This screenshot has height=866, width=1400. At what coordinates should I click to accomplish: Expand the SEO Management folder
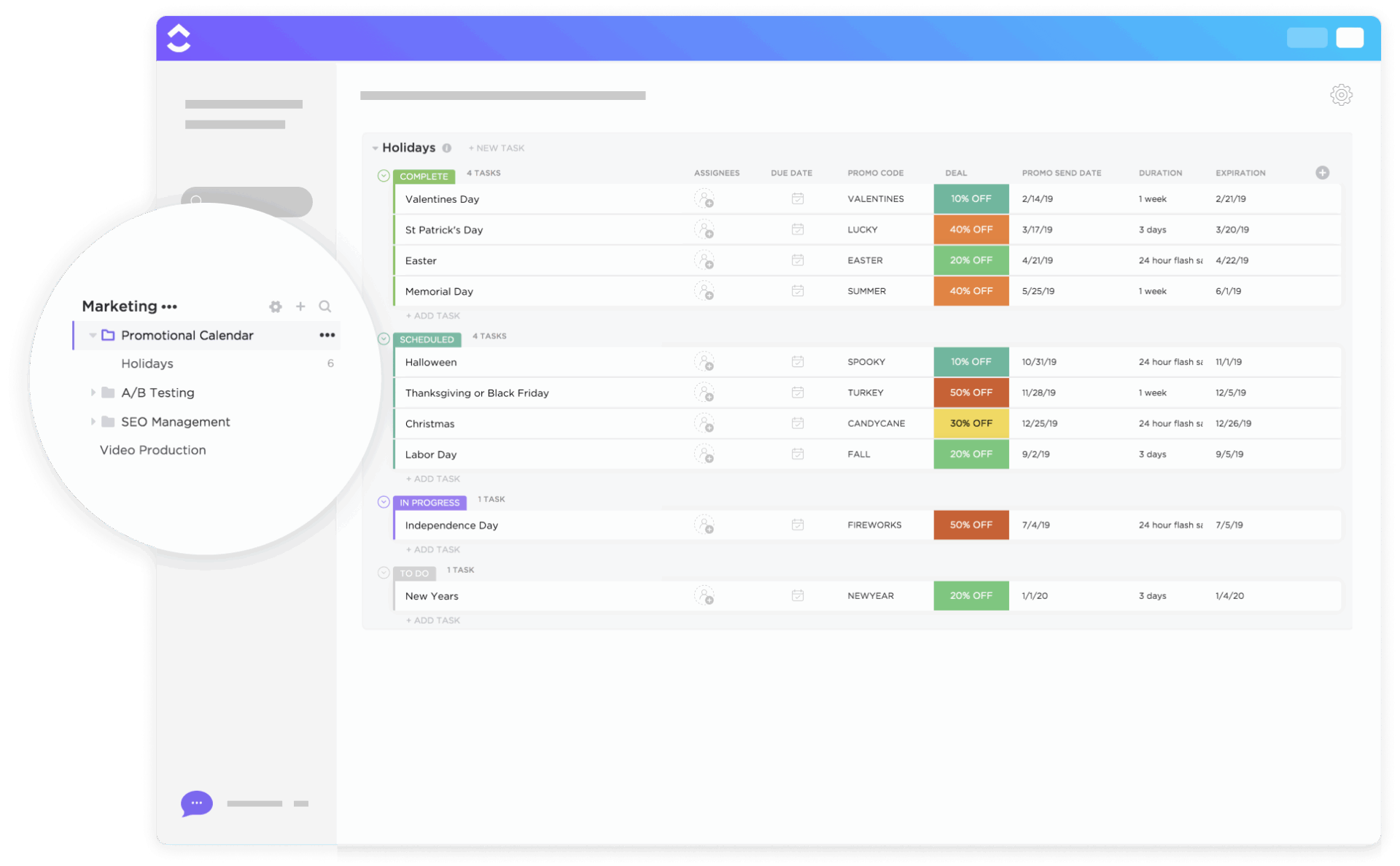click(x=93, y=421)
